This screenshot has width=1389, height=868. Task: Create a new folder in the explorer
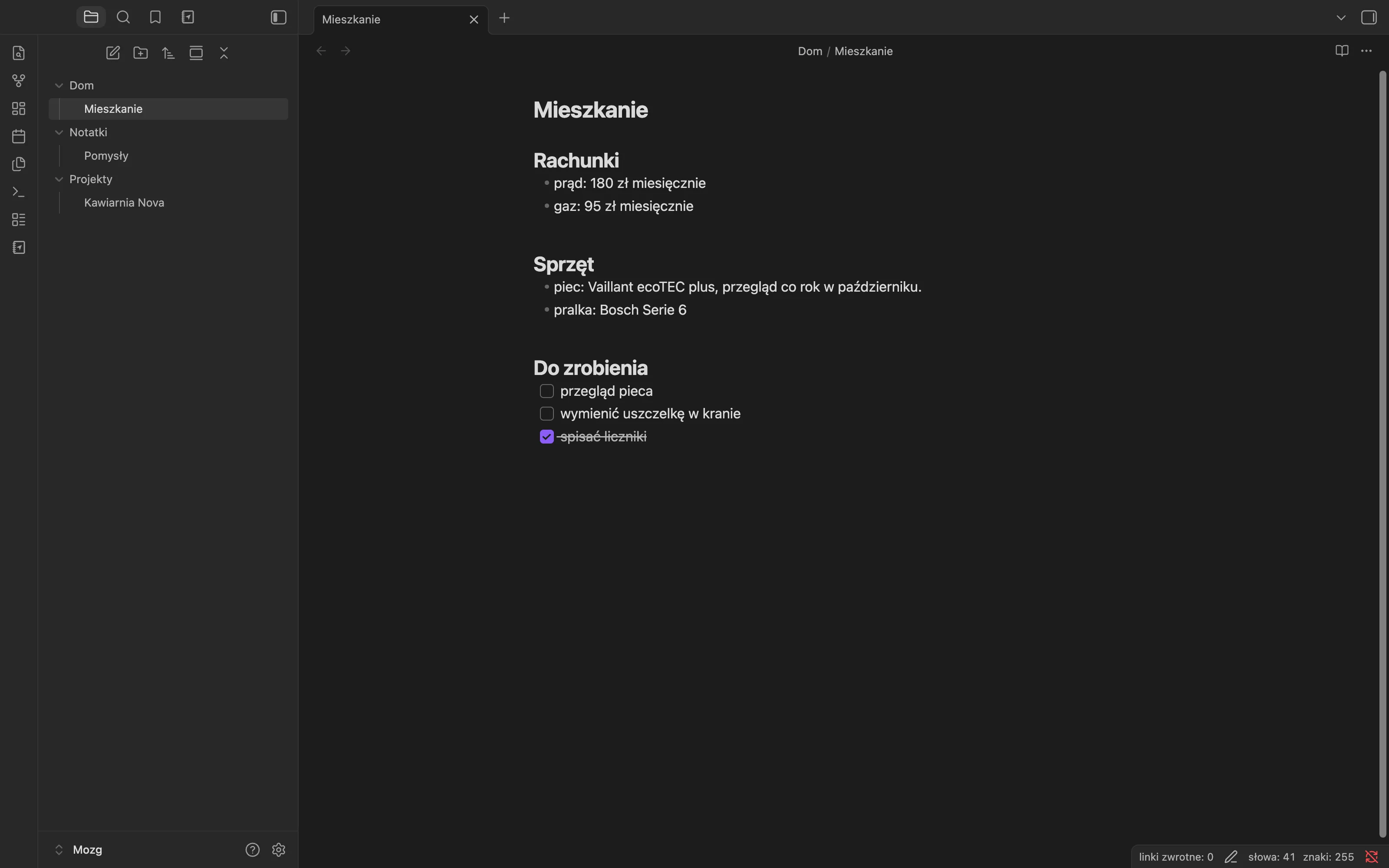tap(141, 53)
